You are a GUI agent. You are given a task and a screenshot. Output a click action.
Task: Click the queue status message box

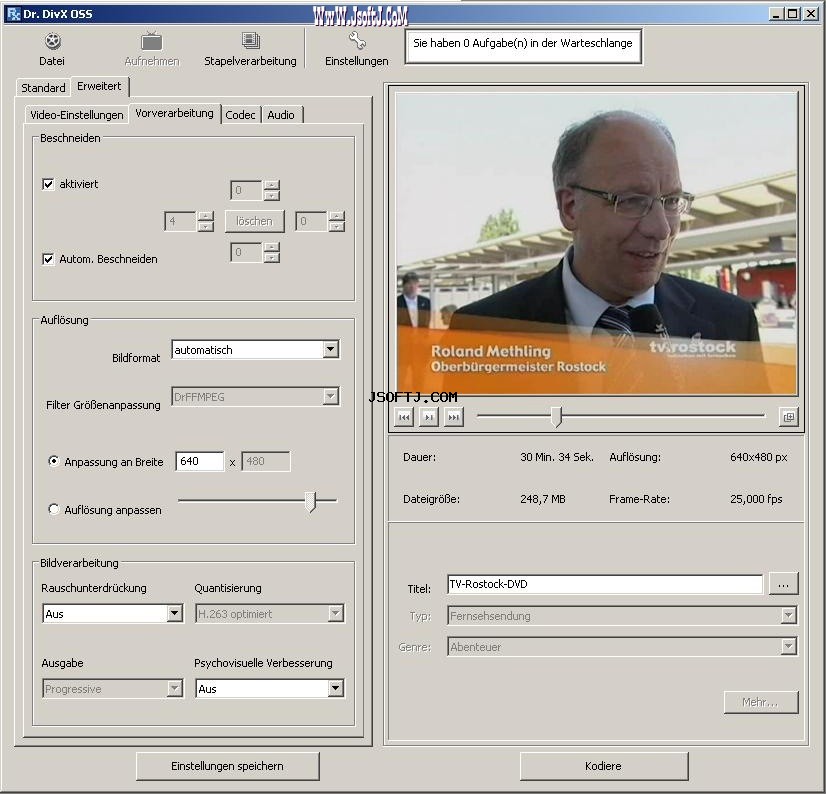tap(523, 46)
